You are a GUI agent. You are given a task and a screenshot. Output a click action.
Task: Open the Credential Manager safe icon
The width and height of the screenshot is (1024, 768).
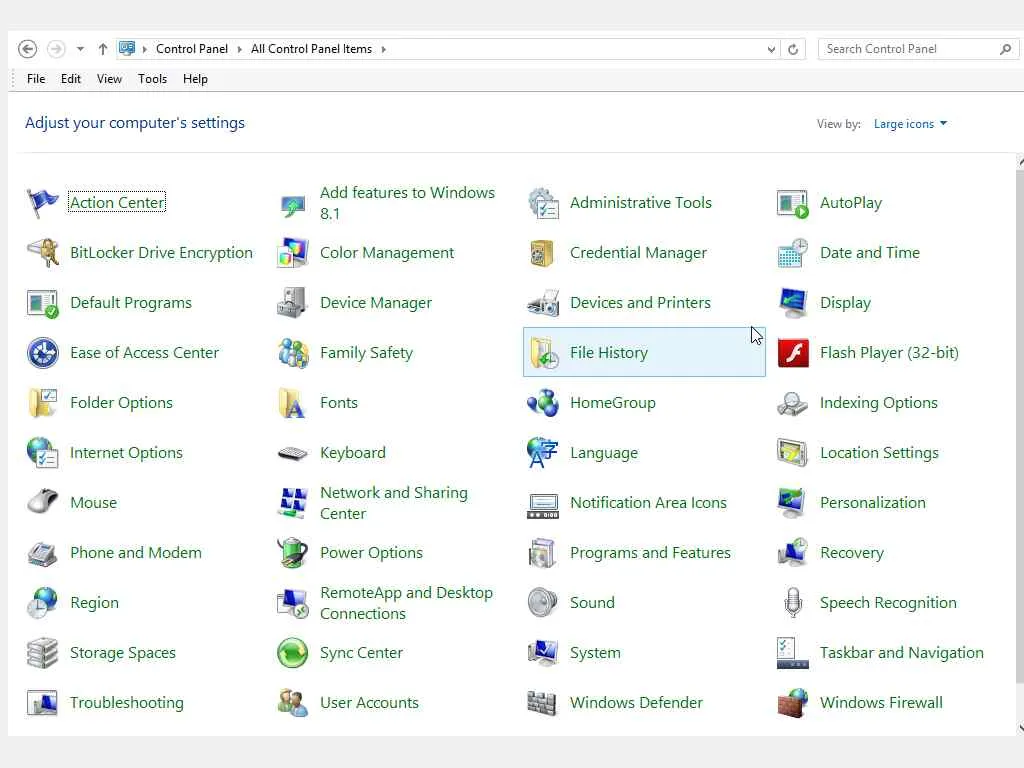(543, 253)
